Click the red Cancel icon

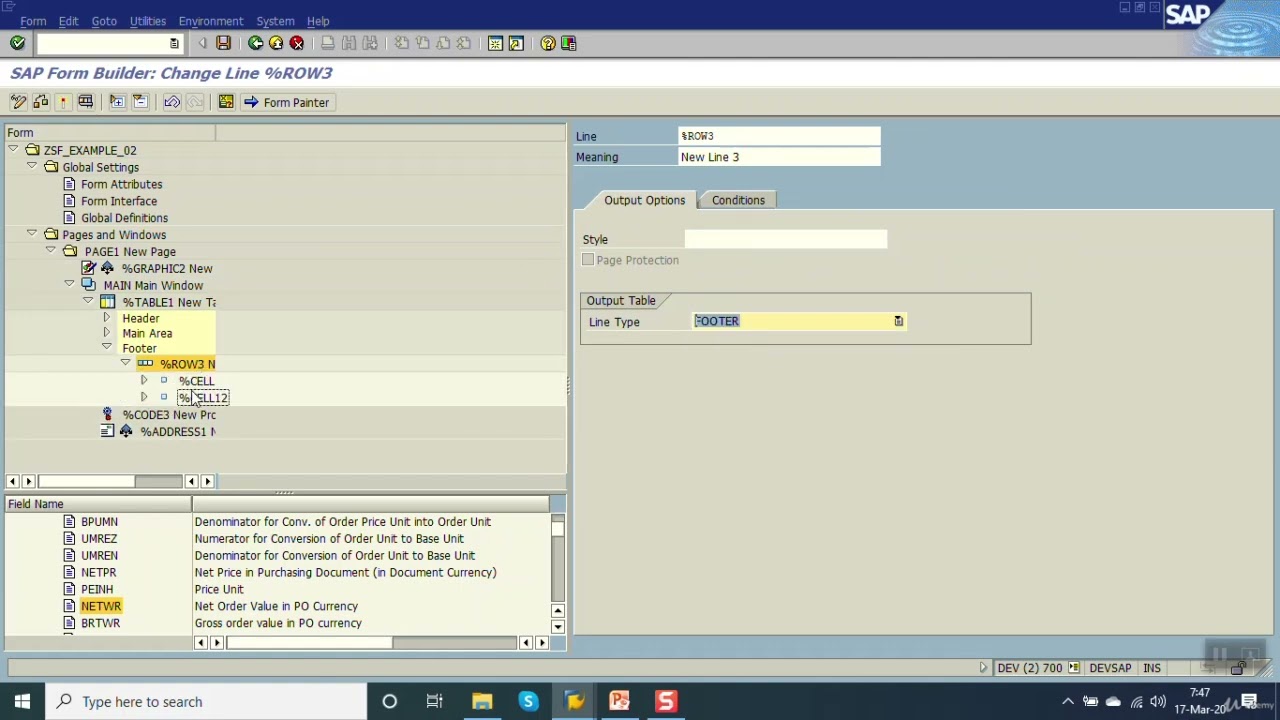(x=297, y=43)
